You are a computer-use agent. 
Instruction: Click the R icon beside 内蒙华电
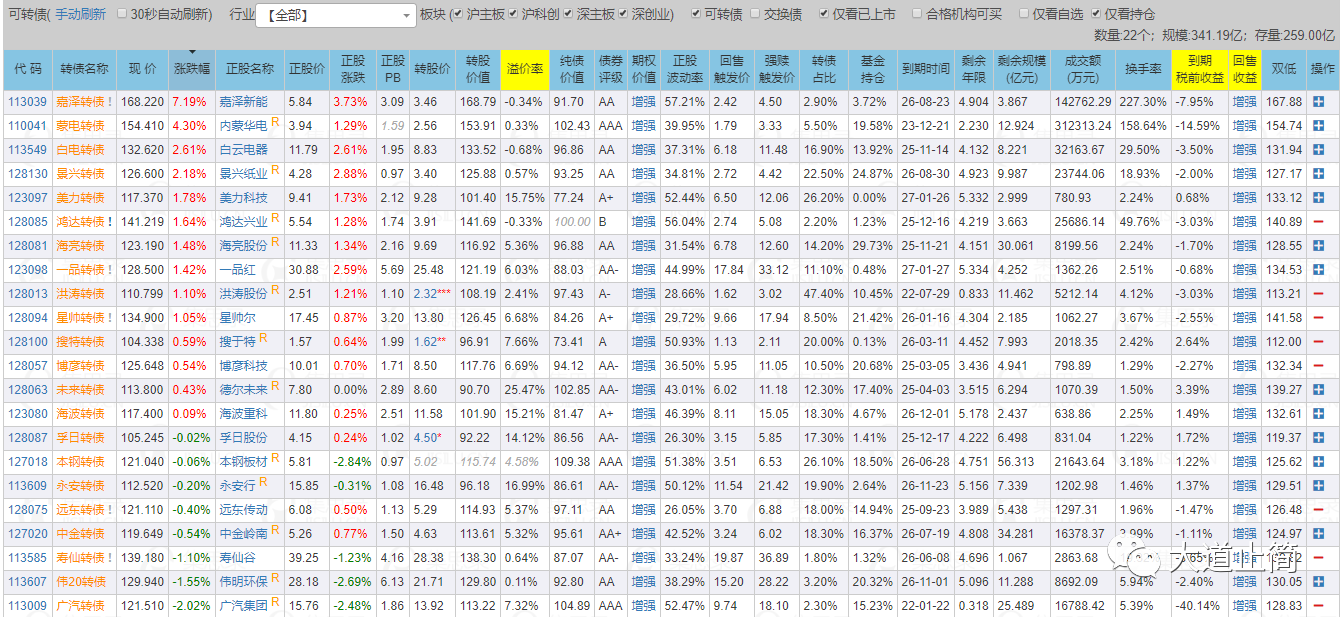pyautogui.click(x=275, y=123)
